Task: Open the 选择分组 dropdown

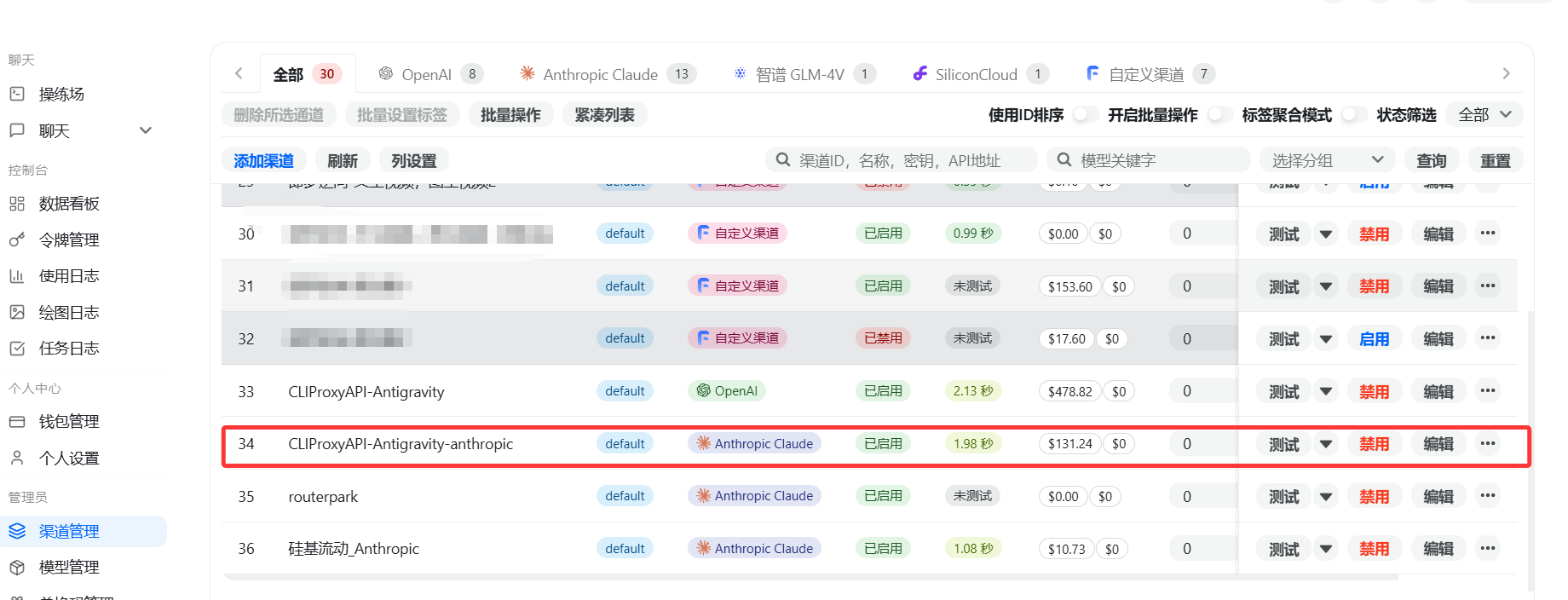Action: [1327, 159]
